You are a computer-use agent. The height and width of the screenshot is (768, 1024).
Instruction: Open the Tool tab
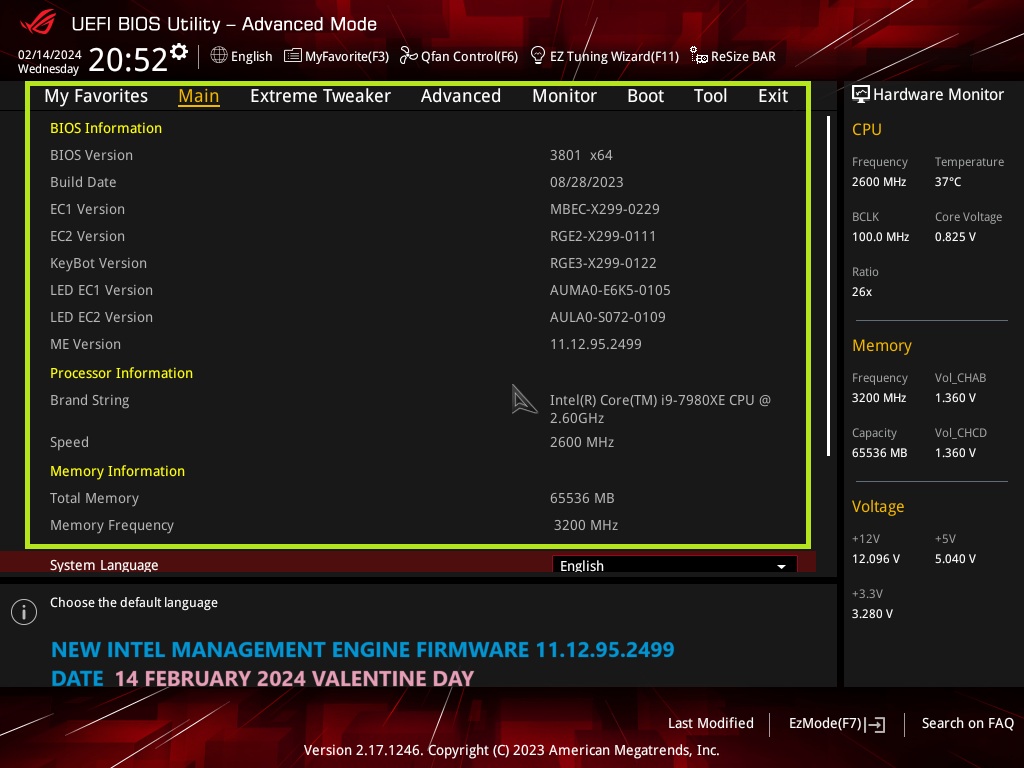(x=710, y=96)
